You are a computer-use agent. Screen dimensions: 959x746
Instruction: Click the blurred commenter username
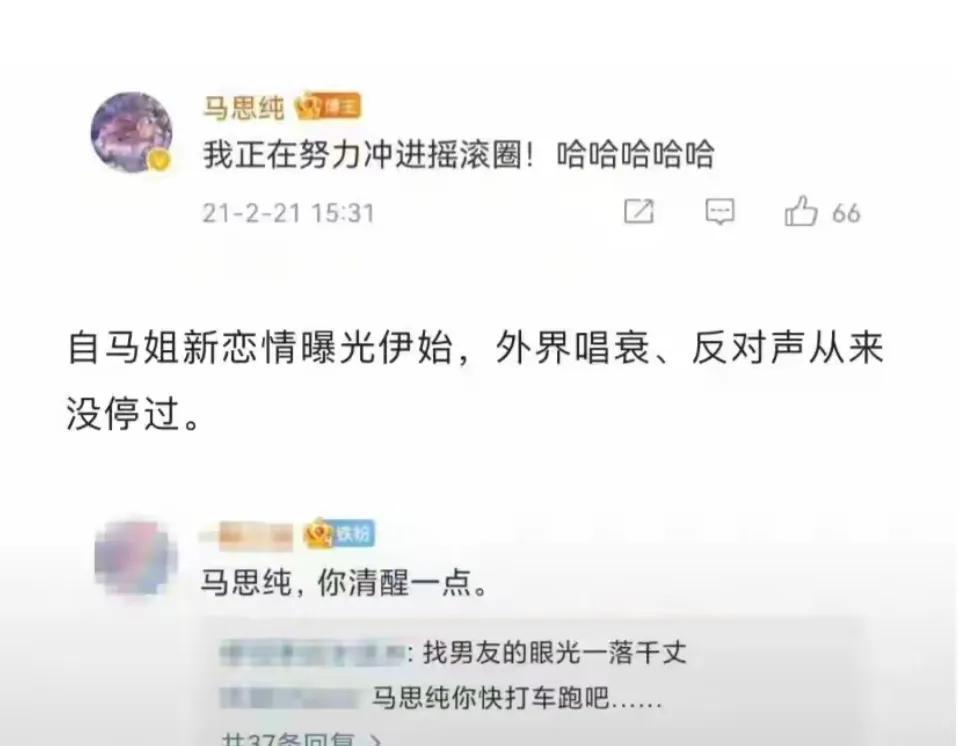[x=247, y=535]
